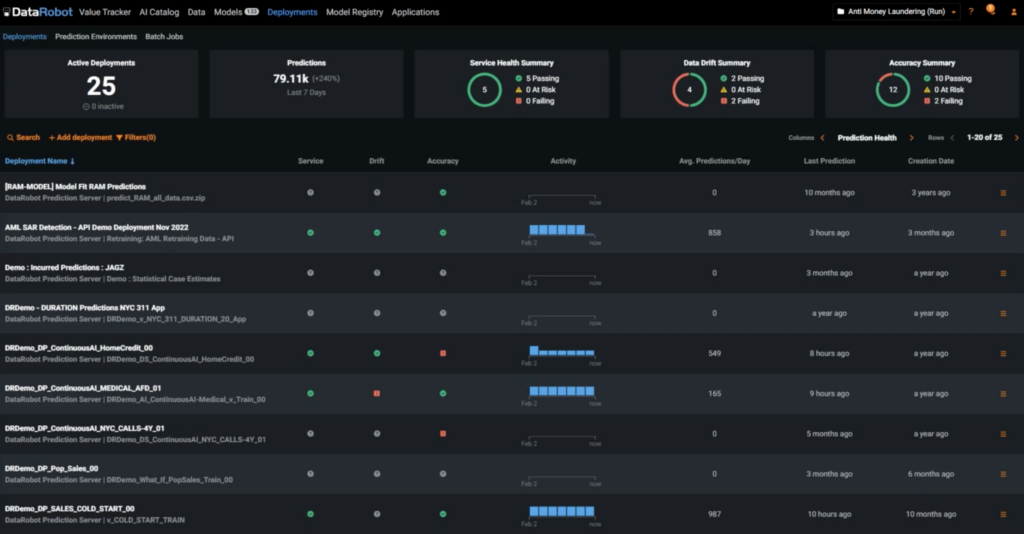Viewport: 1024px width, 534px height.
Task: Open Deployments in top navigation
Action: (x=292, y=12)
